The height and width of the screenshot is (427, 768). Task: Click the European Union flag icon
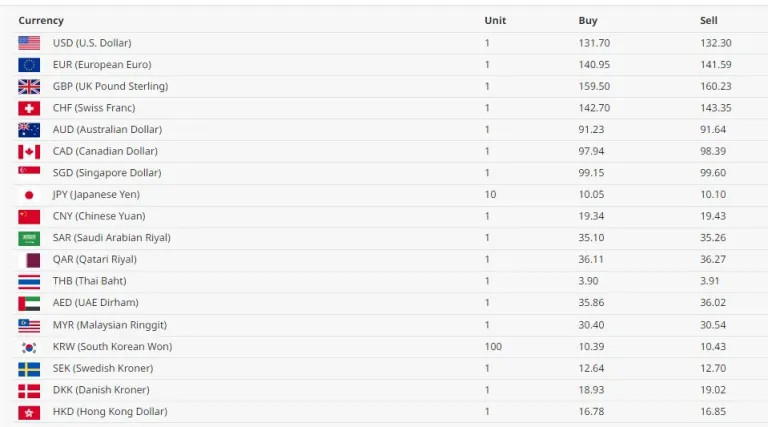tap(29, 65)
